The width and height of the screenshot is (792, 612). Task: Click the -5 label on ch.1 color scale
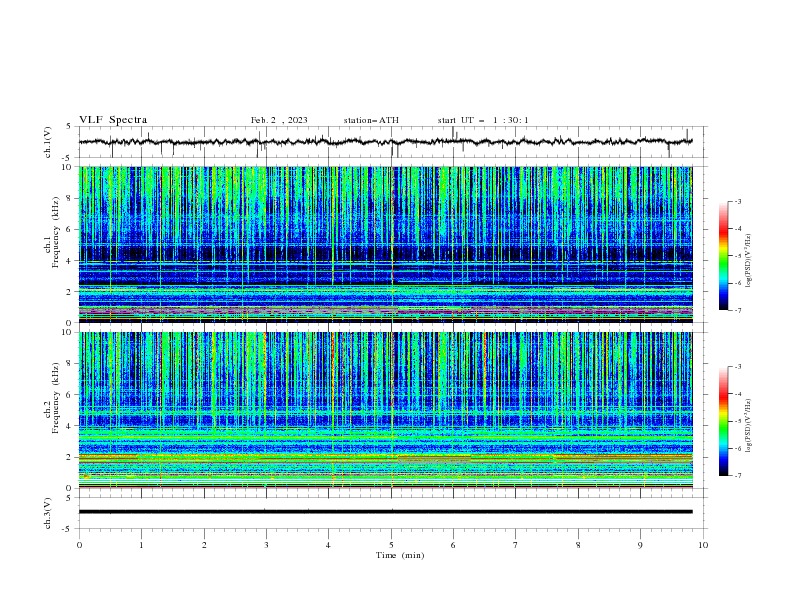click(737, 256)
